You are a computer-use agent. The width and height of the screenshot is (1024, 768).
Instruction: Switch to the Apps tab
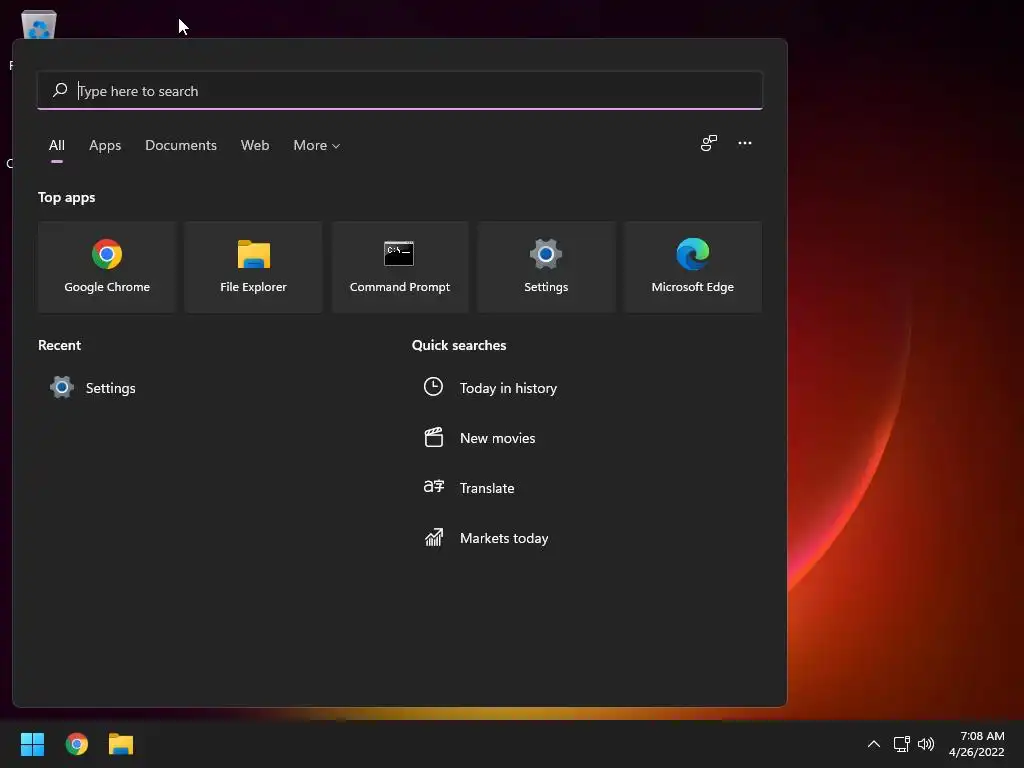click(105, 145)
